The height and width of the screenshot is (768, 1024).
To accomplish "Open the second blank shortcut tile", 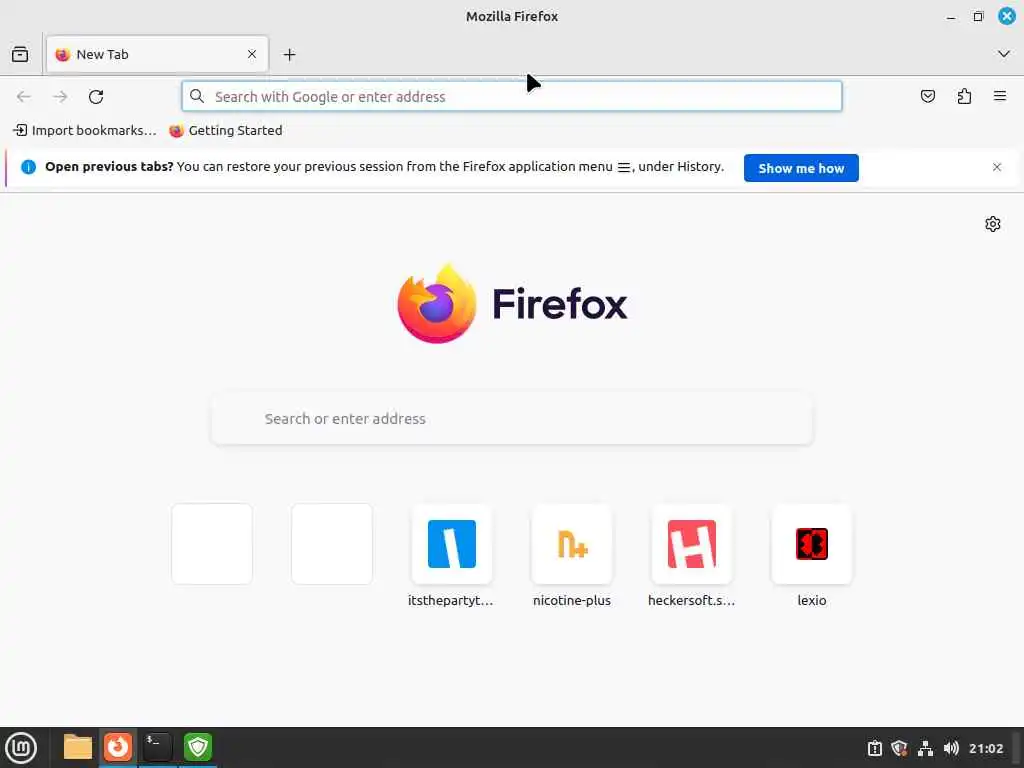I will click(332, 544).
